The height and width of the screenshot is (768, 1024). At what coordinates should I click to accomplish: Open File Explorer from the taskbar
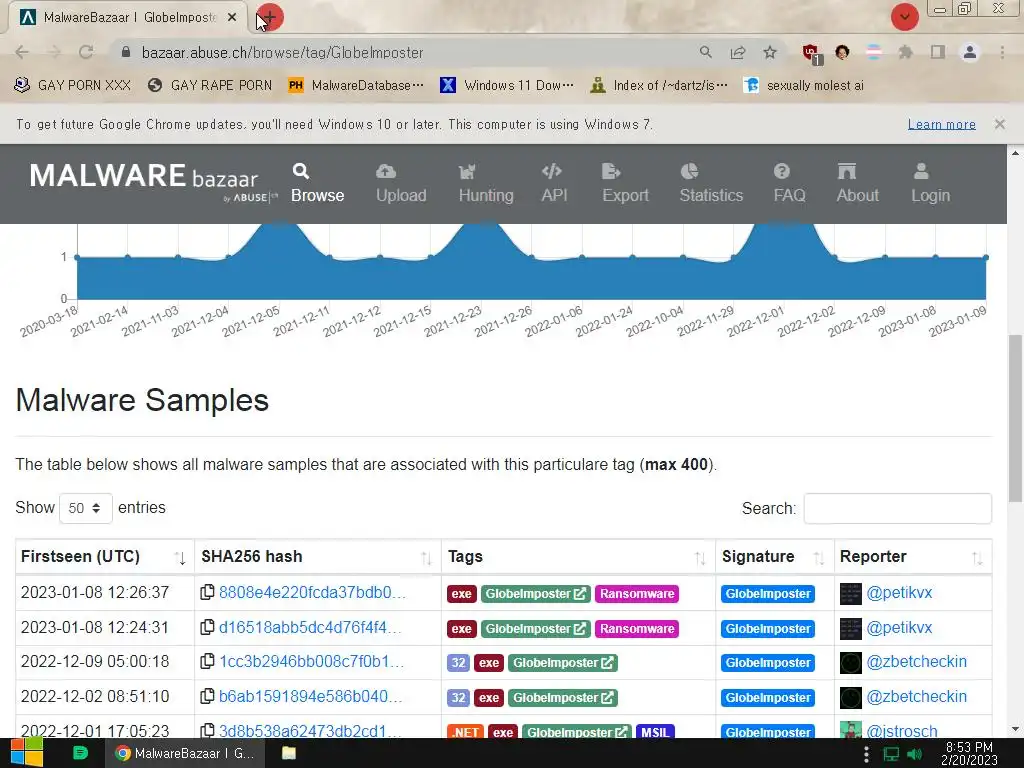point(289,753)
